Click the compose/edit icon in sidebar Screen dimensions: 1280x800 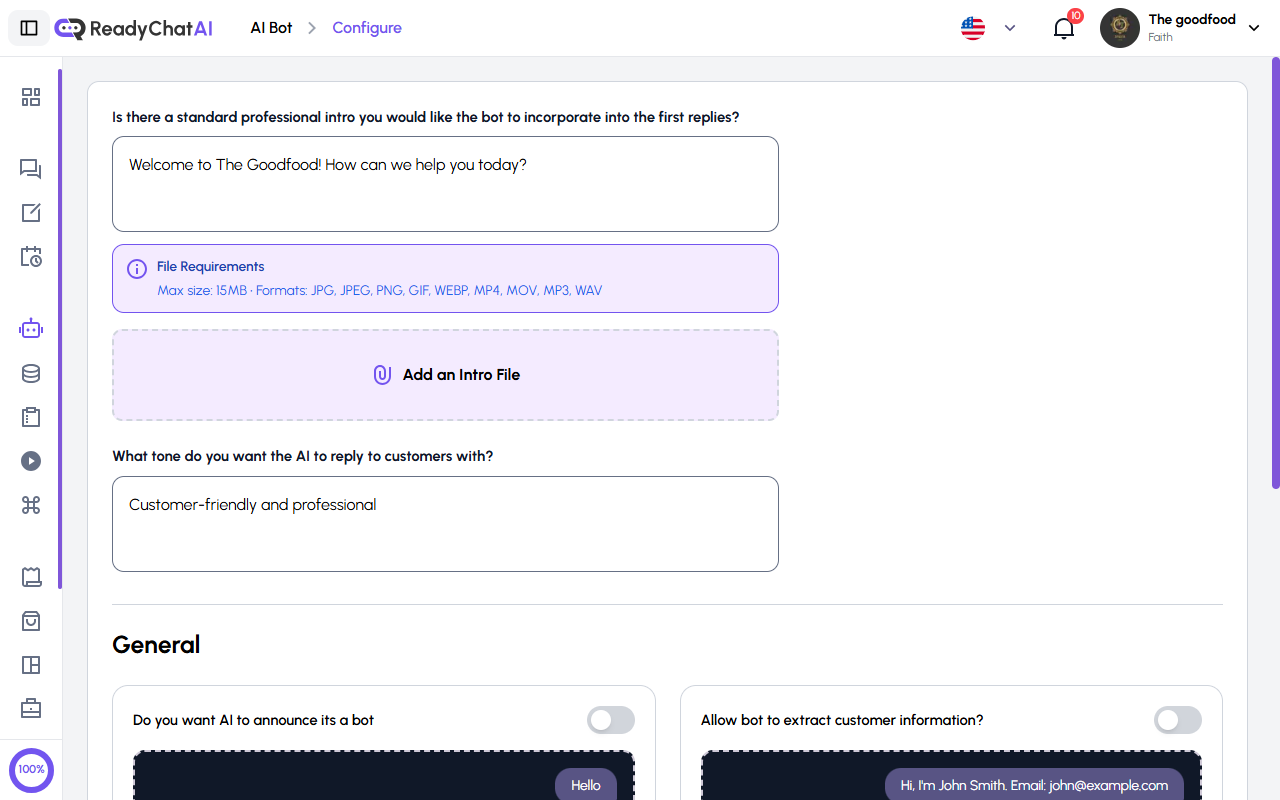30,213
